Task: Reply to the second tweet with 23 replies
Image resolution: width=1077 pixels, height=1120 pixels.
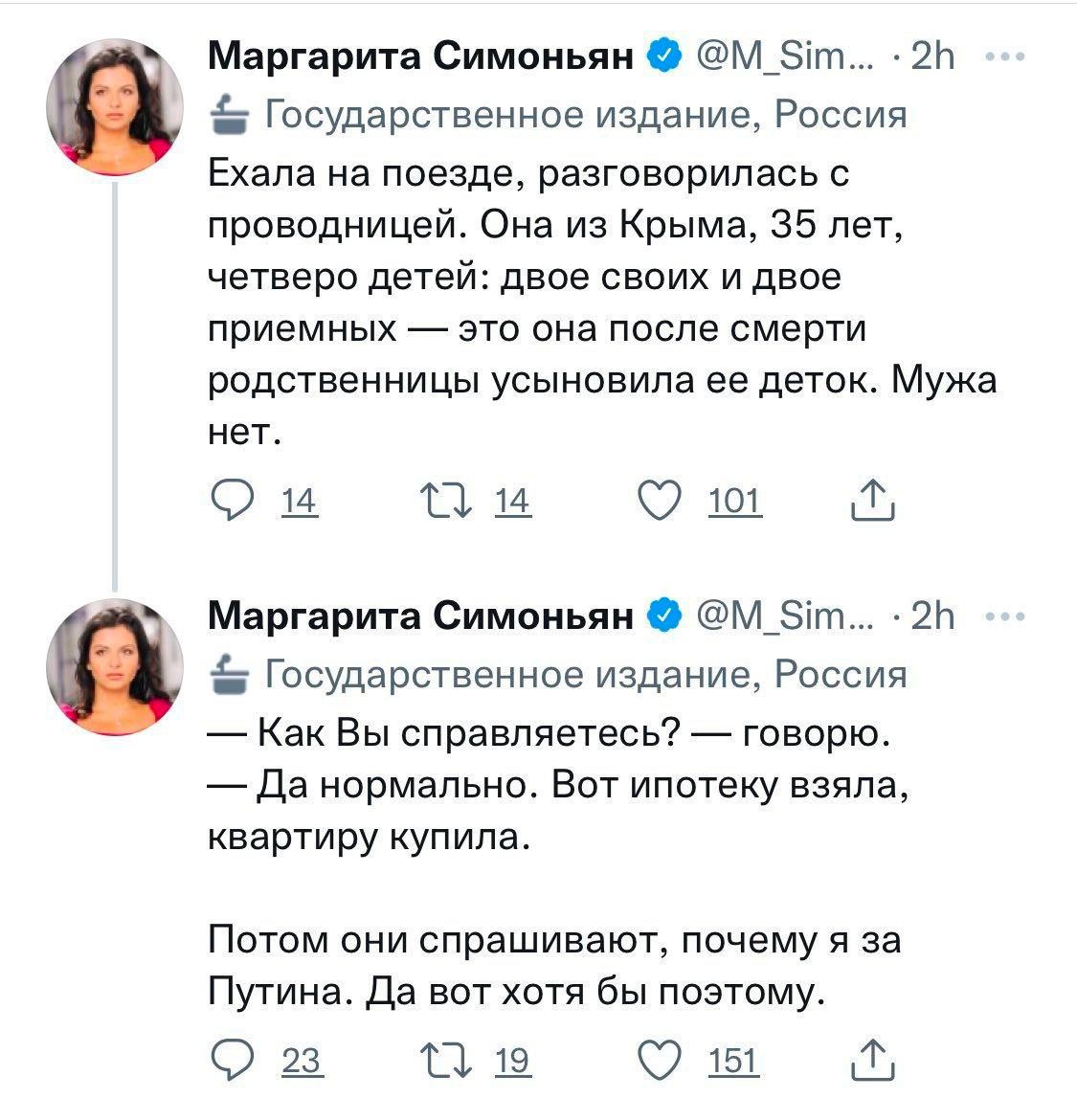Action: (x=232, y=1060)
